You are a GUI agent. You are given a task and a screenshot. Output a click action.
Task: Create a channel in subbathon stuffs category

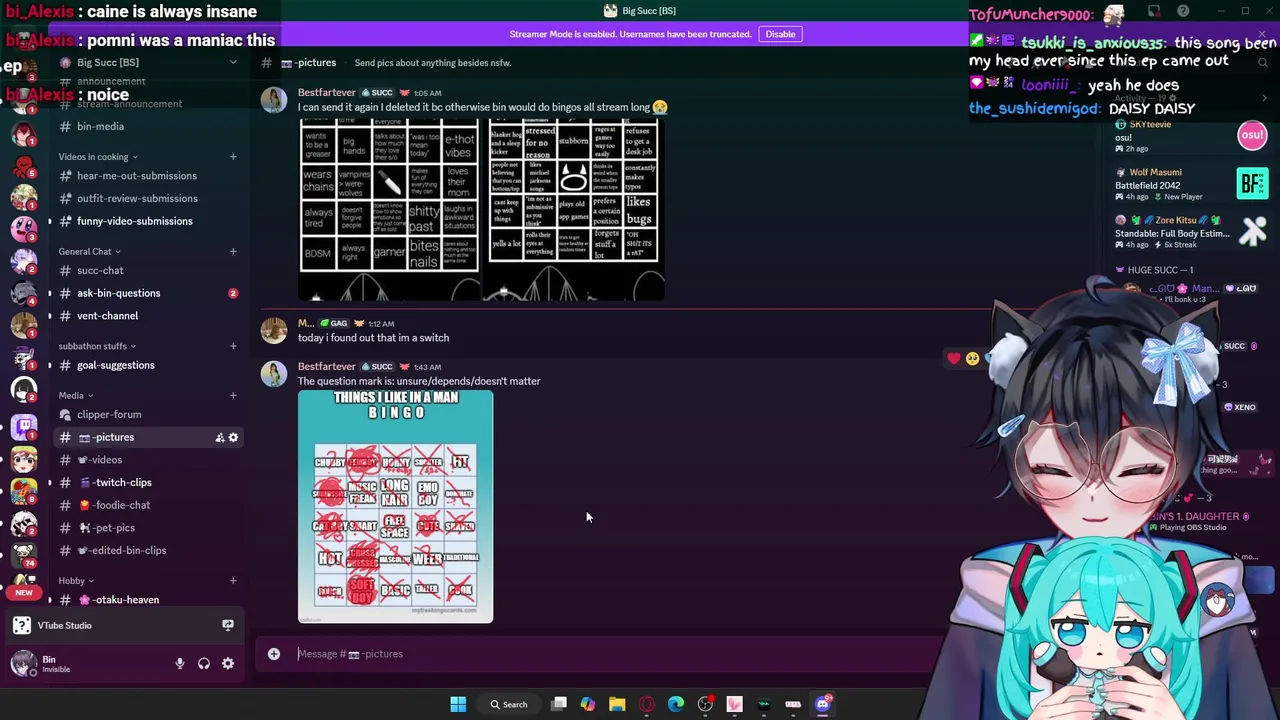233,347
